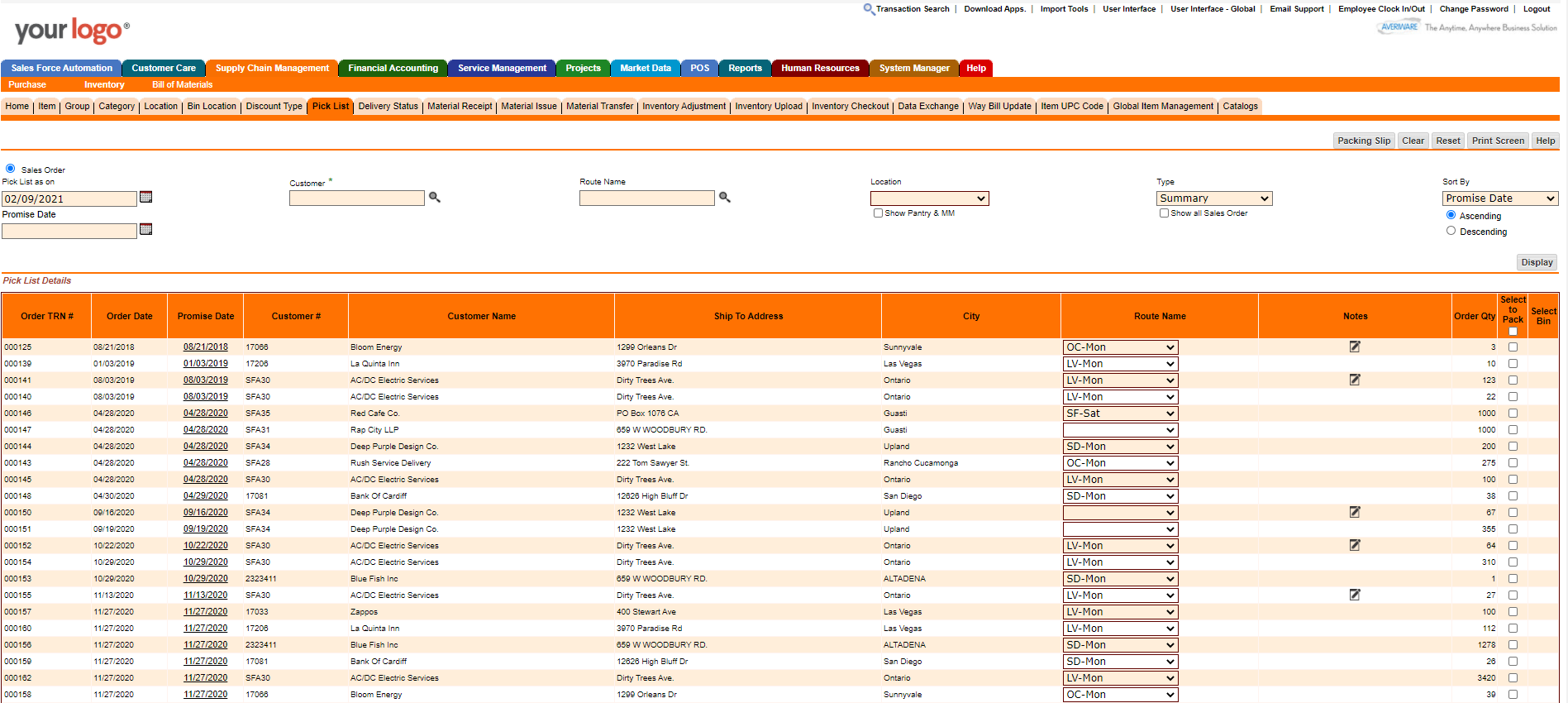Click the 'your logo' image
The image size is (1568, 703).
point(72,31)
